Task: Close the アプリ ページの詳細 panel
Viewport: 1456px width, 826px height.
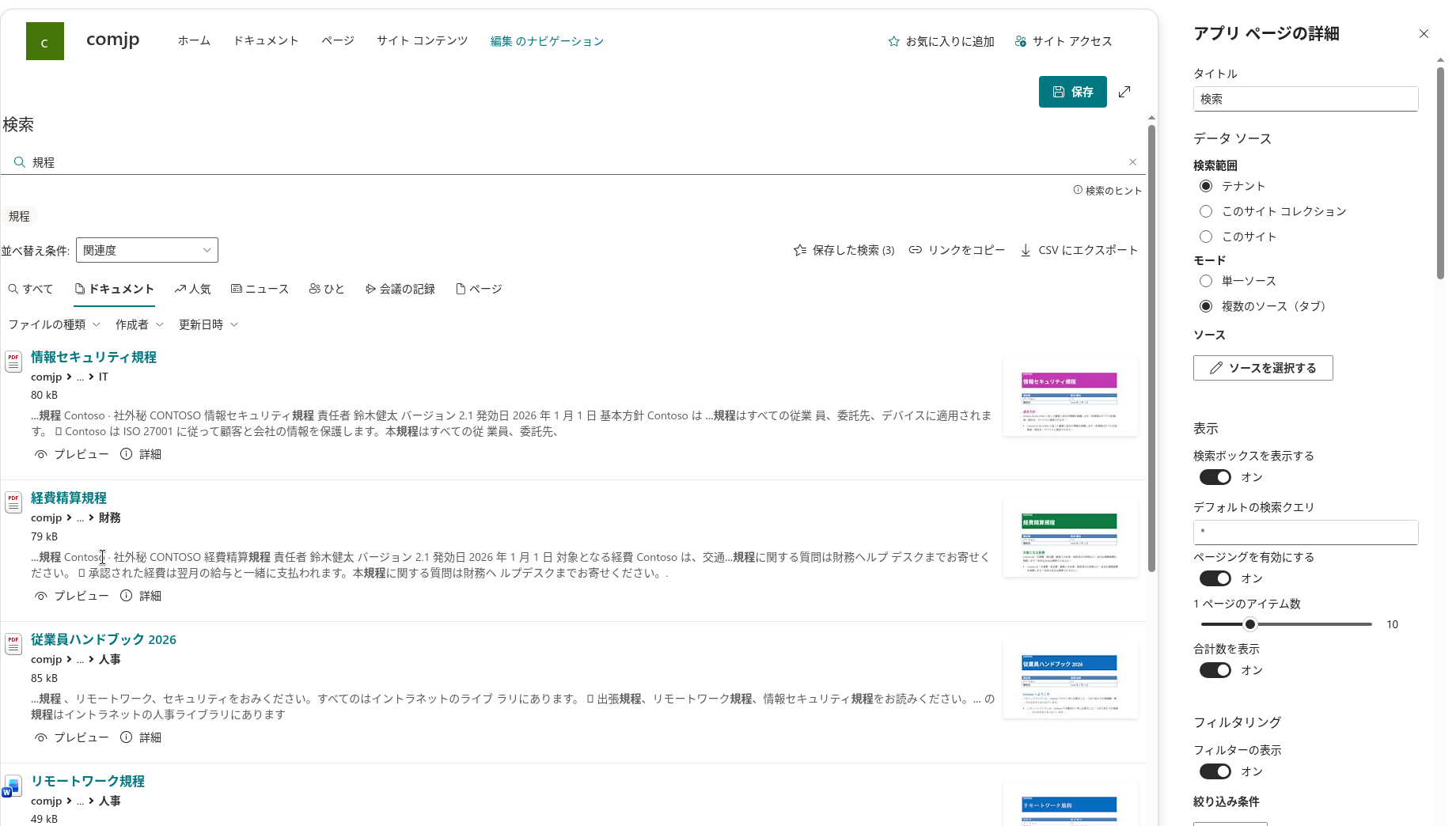Action: point(1424,33)
